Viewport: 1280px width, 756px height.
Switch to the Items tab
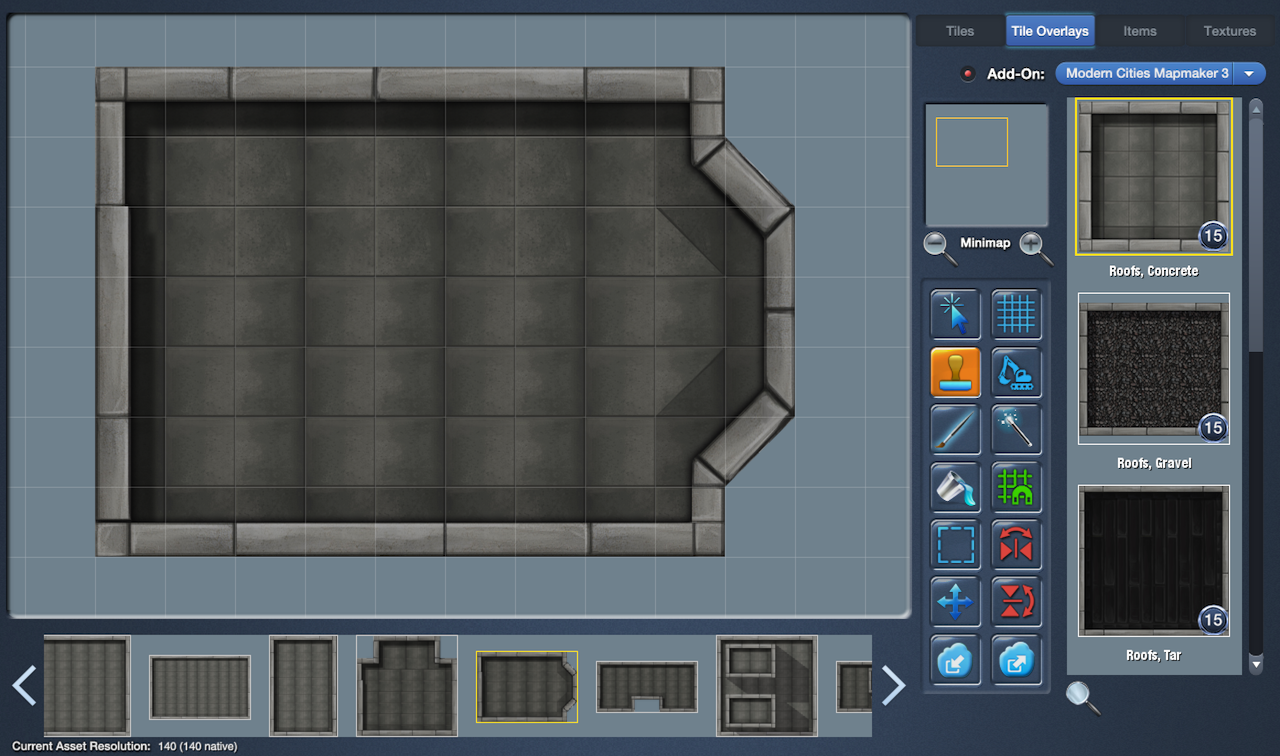(x=1140, y=31)
